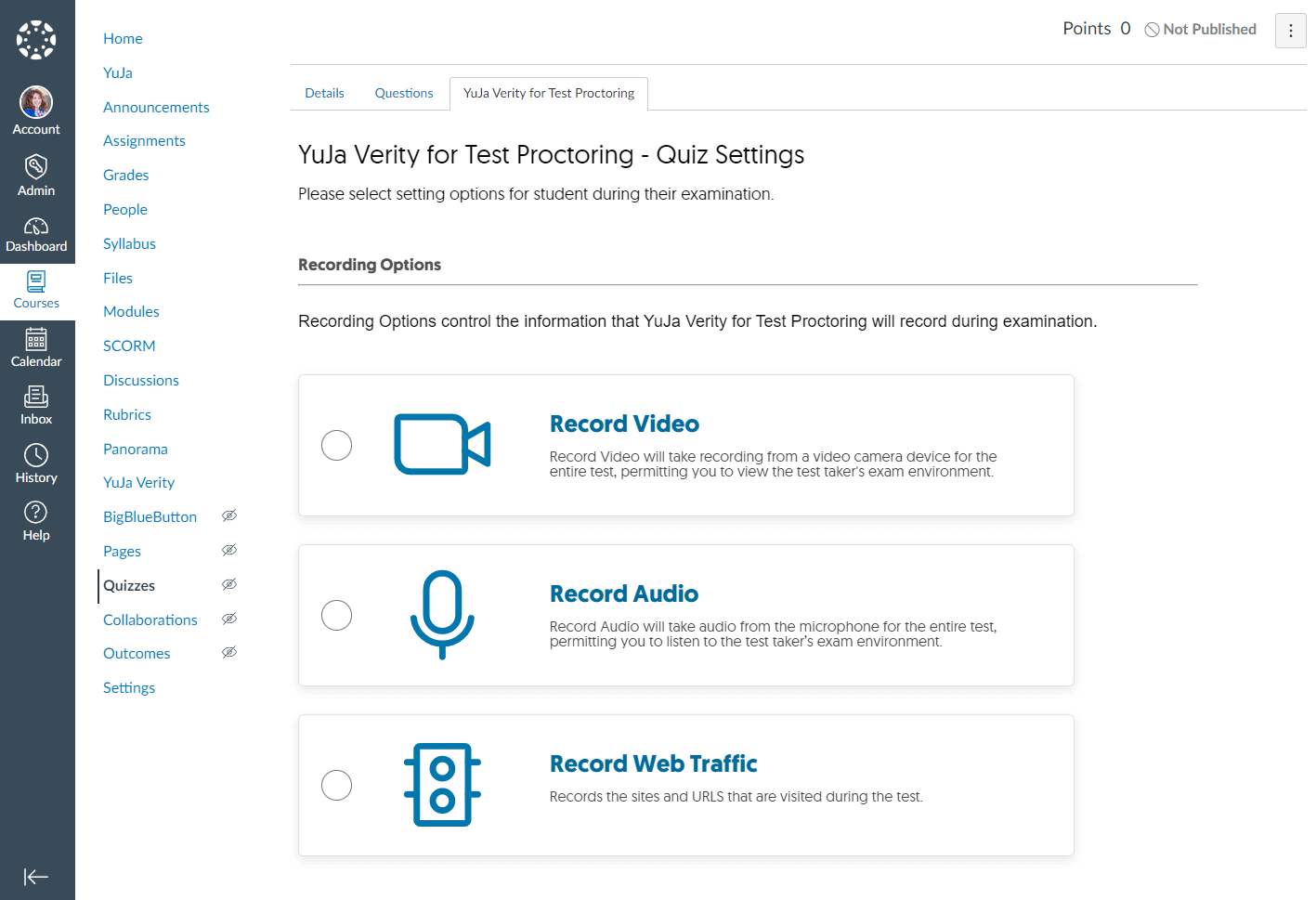View Grades
The height and width of the screenshot is (900, 1316).
pyautogui.click(x=126, y=175)
